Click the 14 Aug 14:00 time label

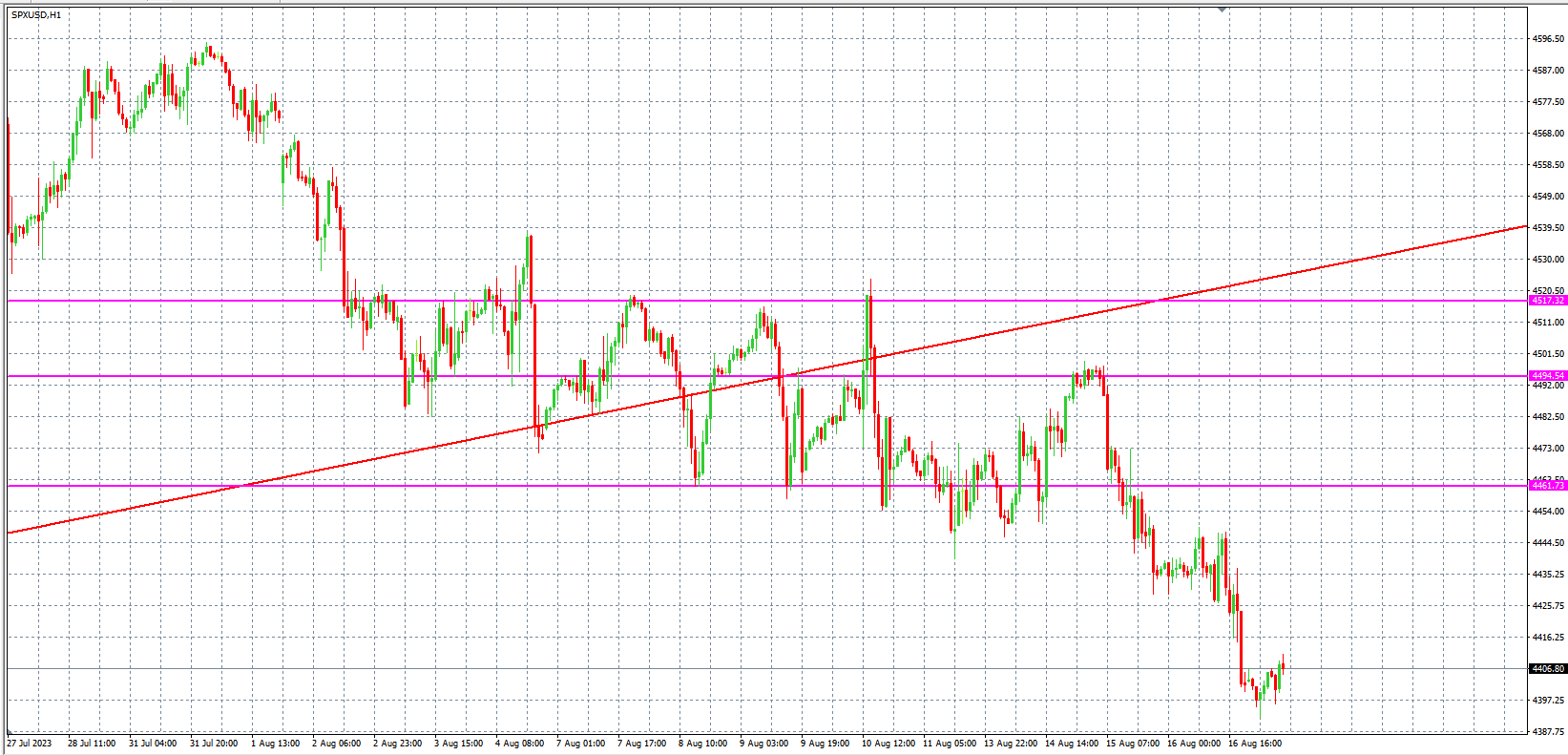point(1071,744)
